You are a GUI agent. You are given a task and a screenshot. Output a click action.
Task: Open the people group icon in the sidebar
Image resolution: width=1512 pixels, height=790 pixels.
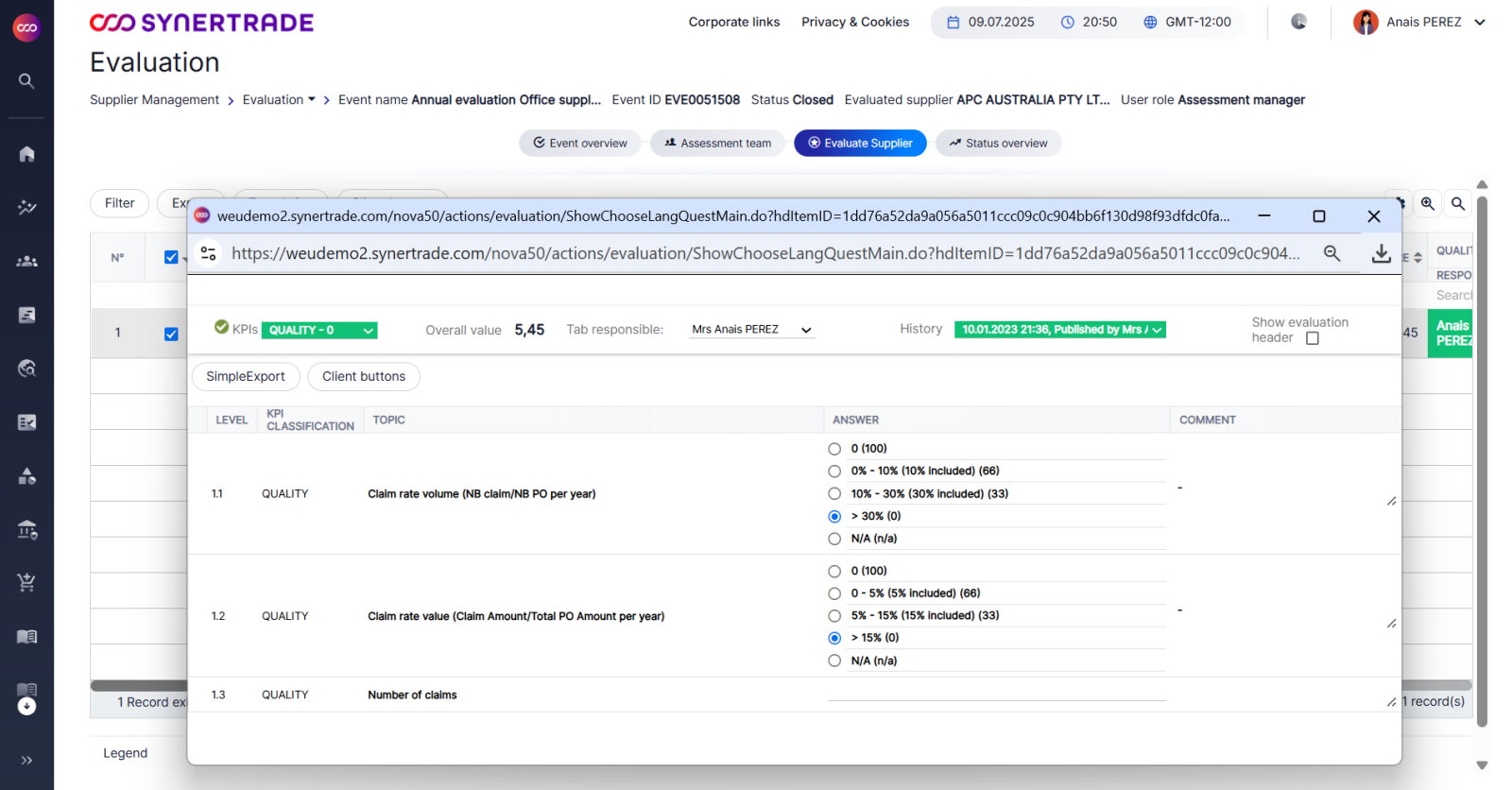pyautogui.click(x=26, y=261)
